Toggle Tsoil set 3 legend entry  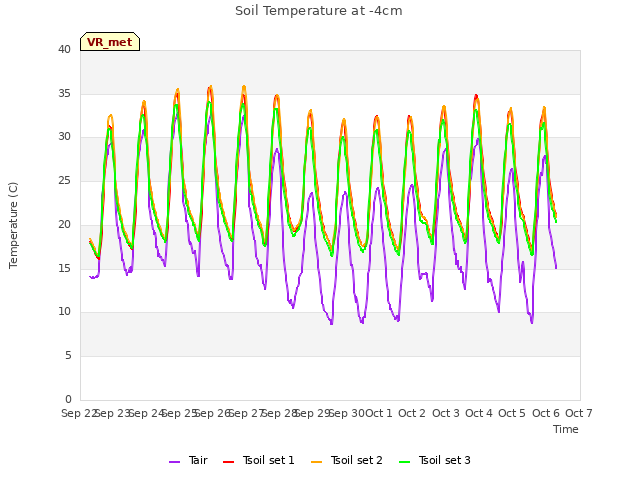435,460
